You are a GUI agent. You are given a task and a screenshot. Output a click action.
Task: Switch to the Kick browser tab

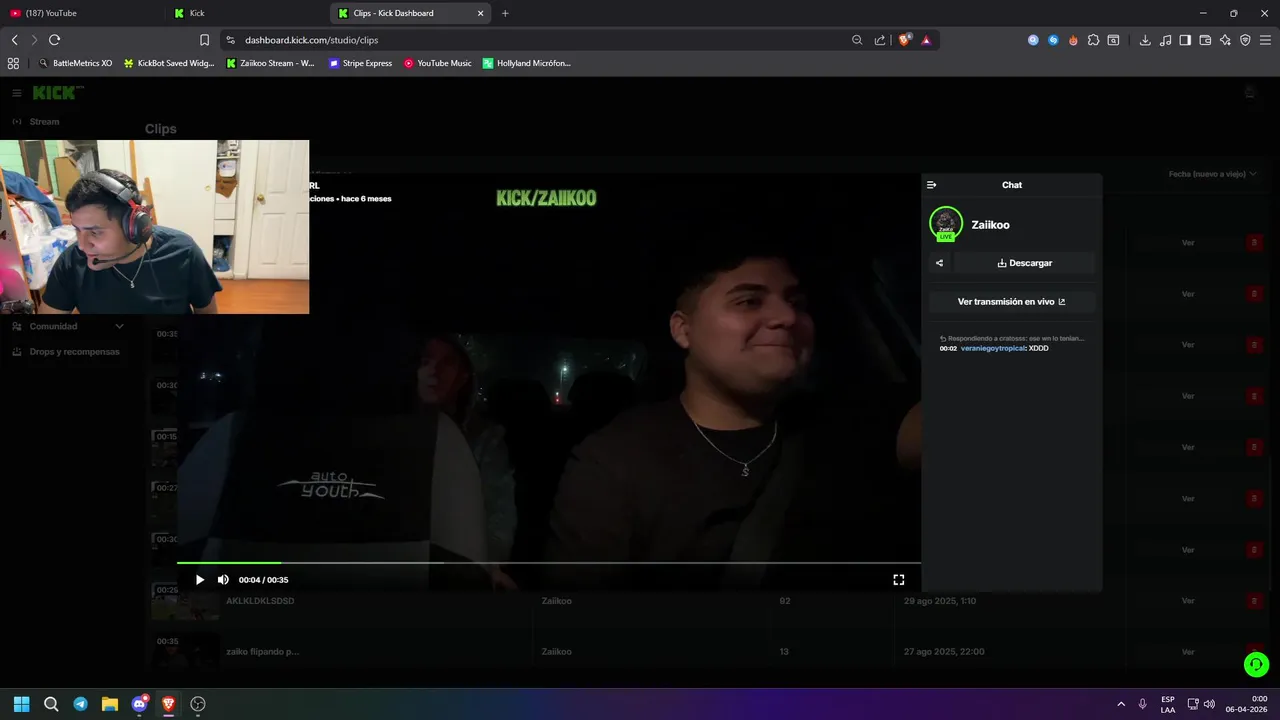coord(247,13)
